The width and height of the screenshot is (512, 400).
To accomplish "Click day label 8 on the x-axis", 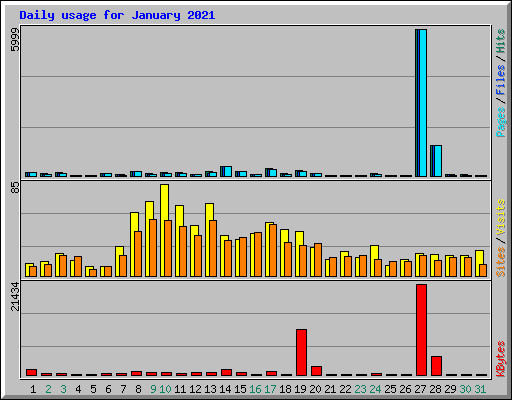I will point(138,389).
